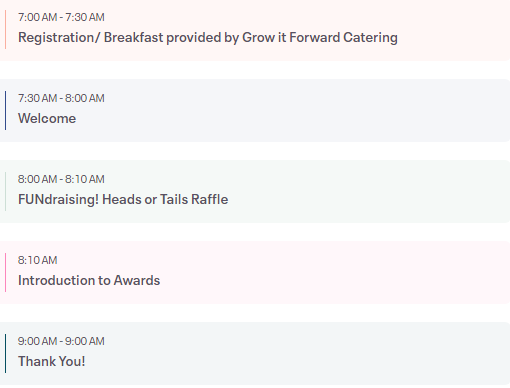This screenshot has width=510, height=388.
Task: Select the 9:00 AM - 9:00 AM time label
Action: tap(61, 341)
